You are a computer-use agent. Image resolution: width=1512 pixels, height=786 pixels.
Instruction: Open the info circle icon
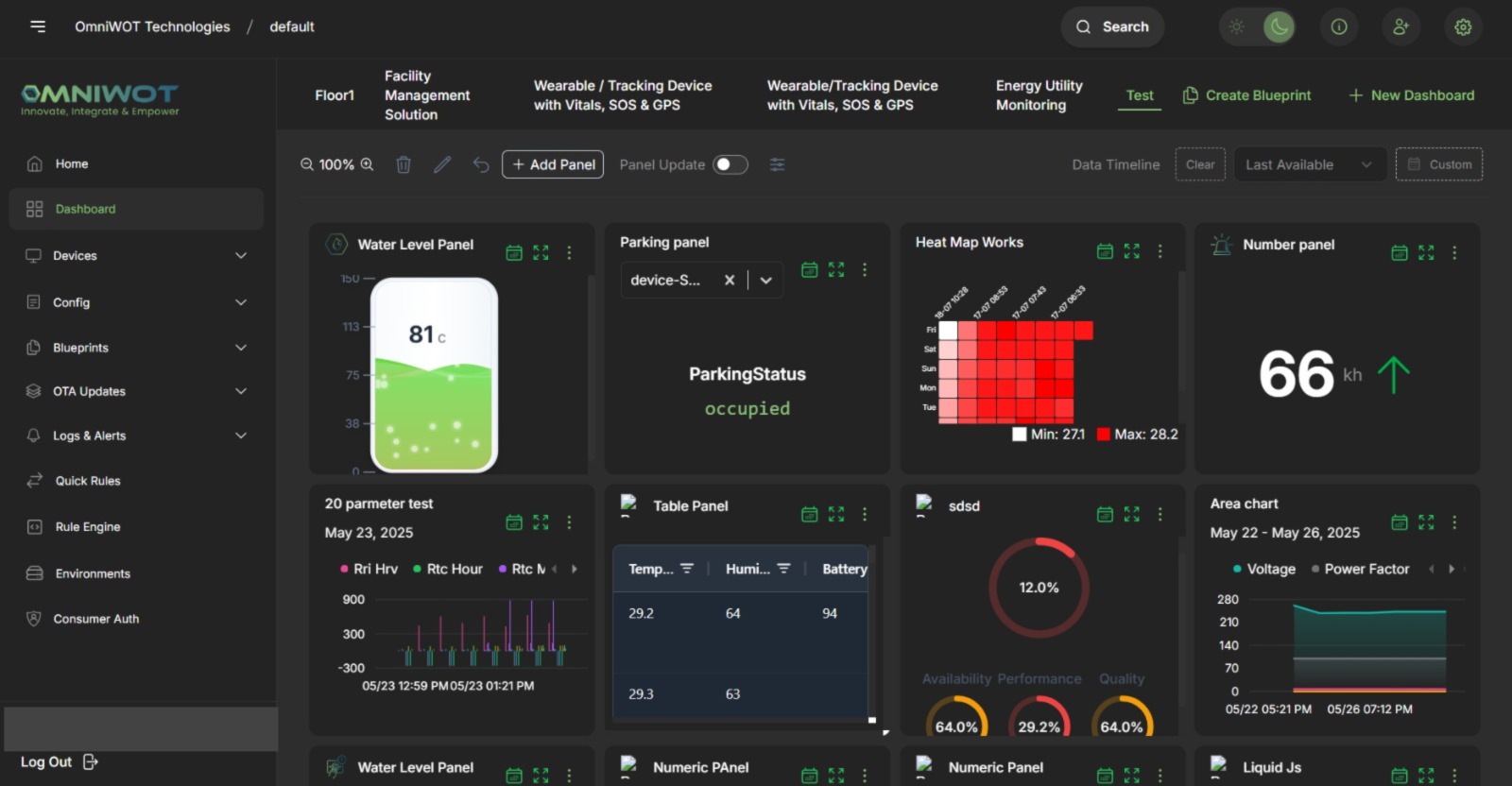point(1339,26)
